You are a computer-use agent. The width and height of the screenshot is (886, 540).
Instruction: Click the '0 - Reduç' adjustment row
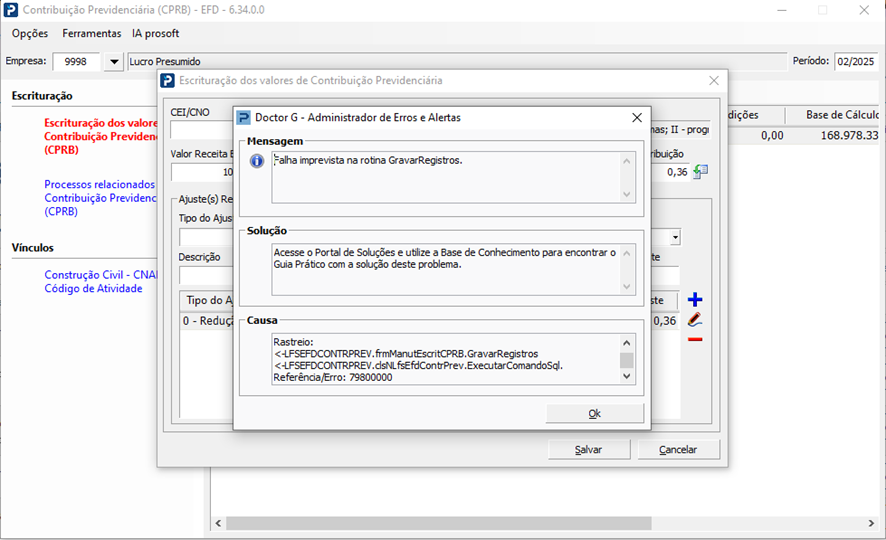(x=207, y=321)
